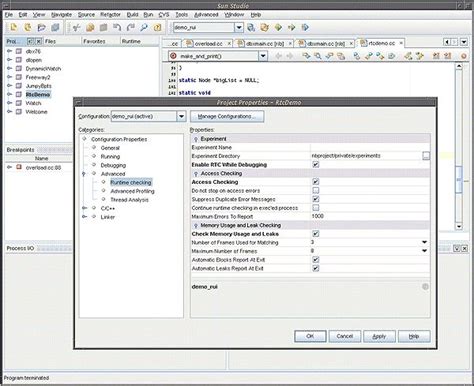
Task: Click the Undo arrow icon
Action: click(x=117, y=27)
